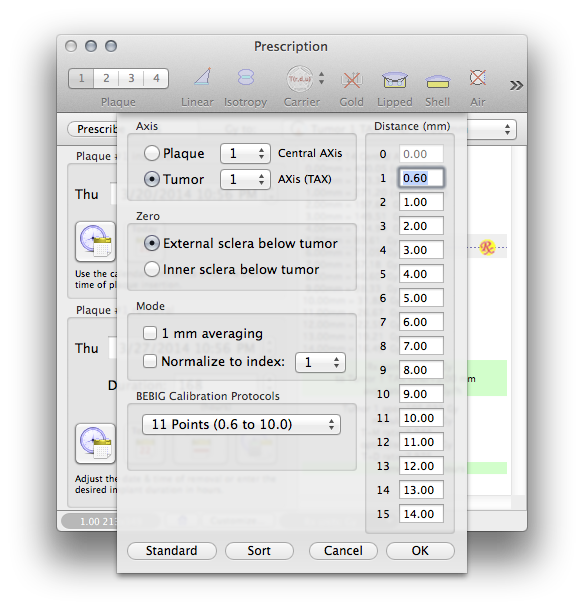Open the Tumor axis number popup
The image size is (584, 610).
coord(245,179)
